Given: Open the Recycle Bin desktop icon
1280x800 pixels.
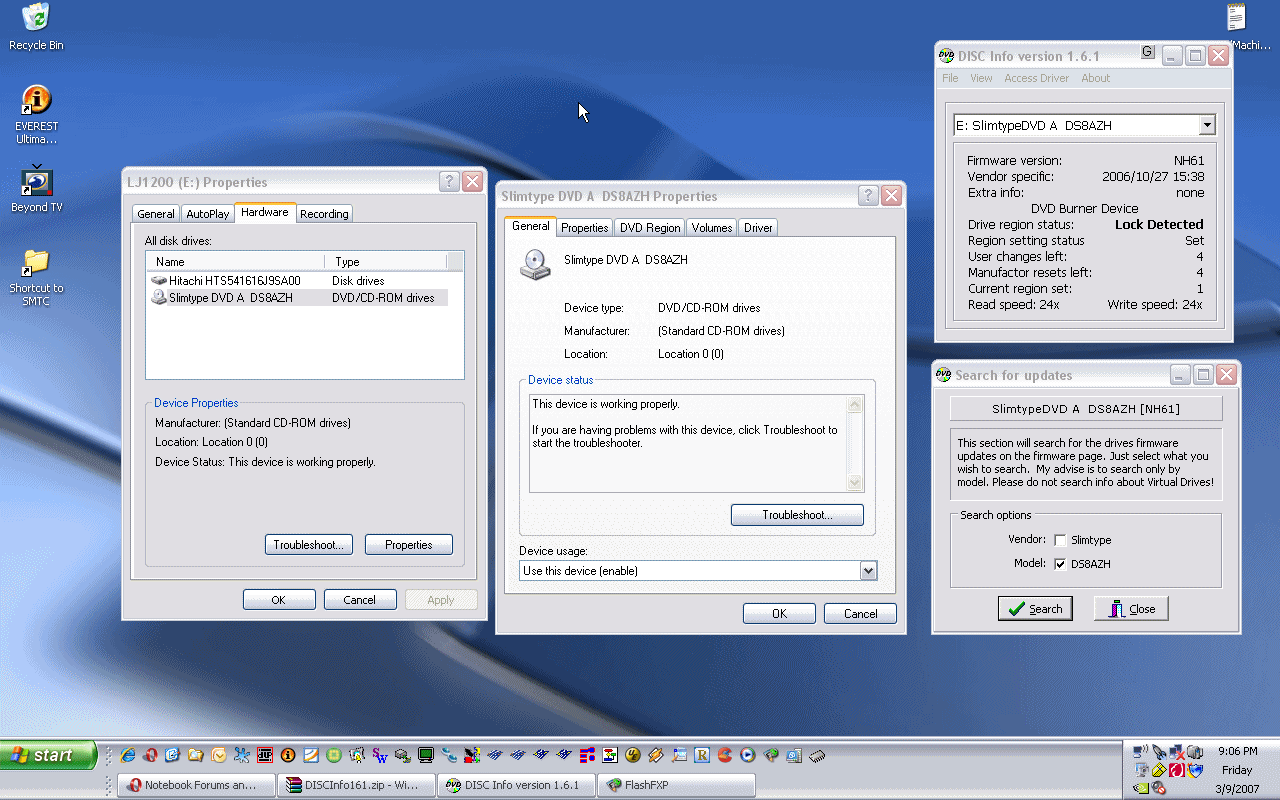Looking at the screenshot, I should tap(36, 20).
